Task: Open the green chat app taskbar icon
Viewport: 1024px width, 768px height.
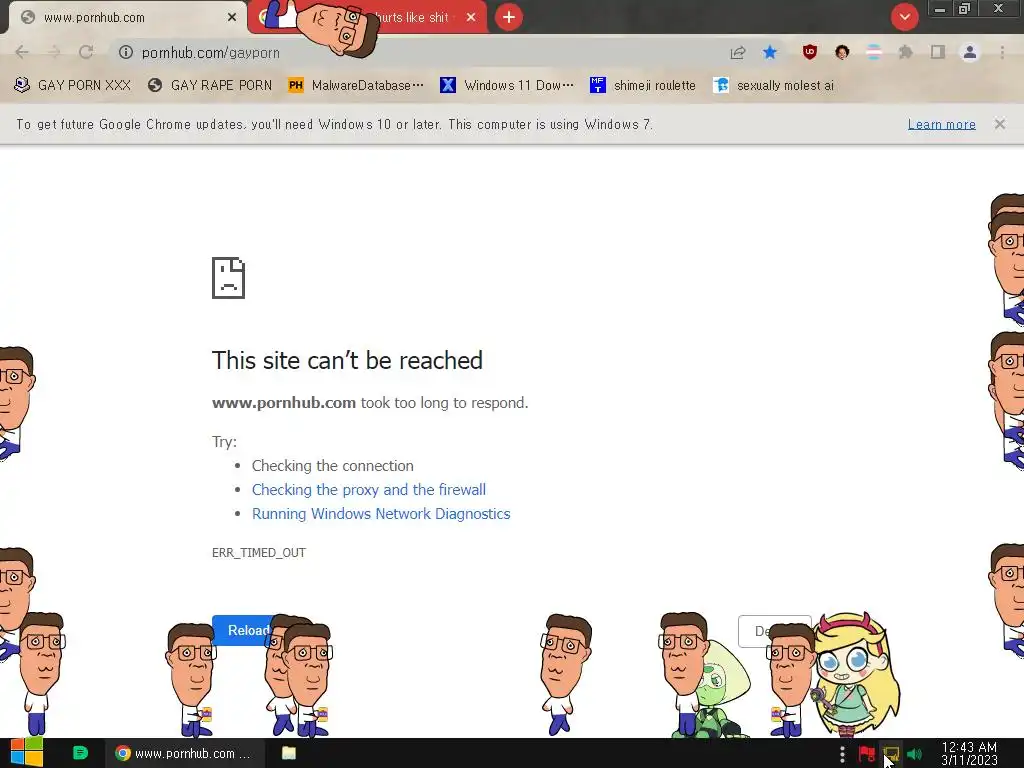Action: (x=80, y=753)
